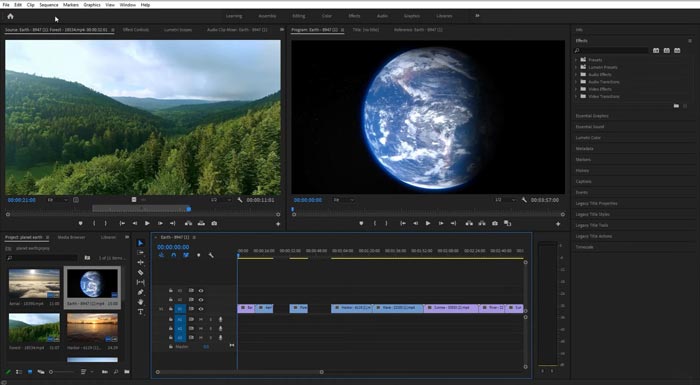
Task: Open Source monitor wrench settings
Action: click(240, 200)
